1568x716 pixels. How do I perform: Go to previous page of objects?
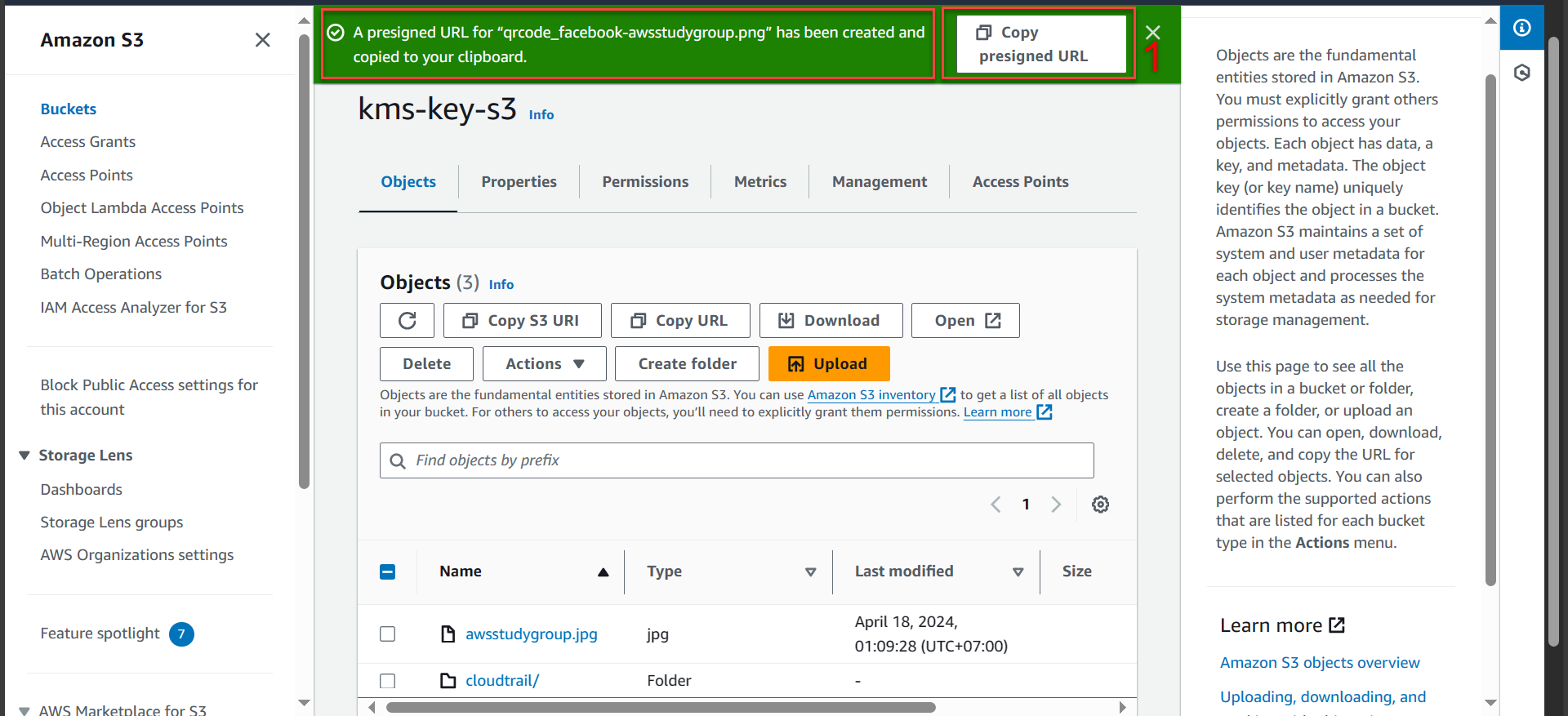[996, 505]
